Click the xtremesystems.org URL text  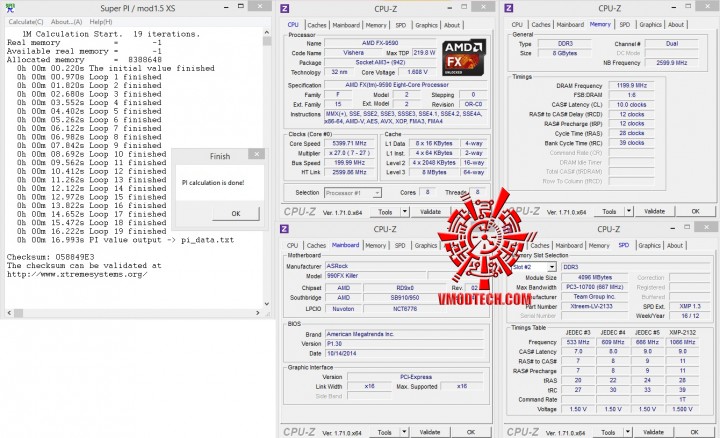[x=77, y=275]
